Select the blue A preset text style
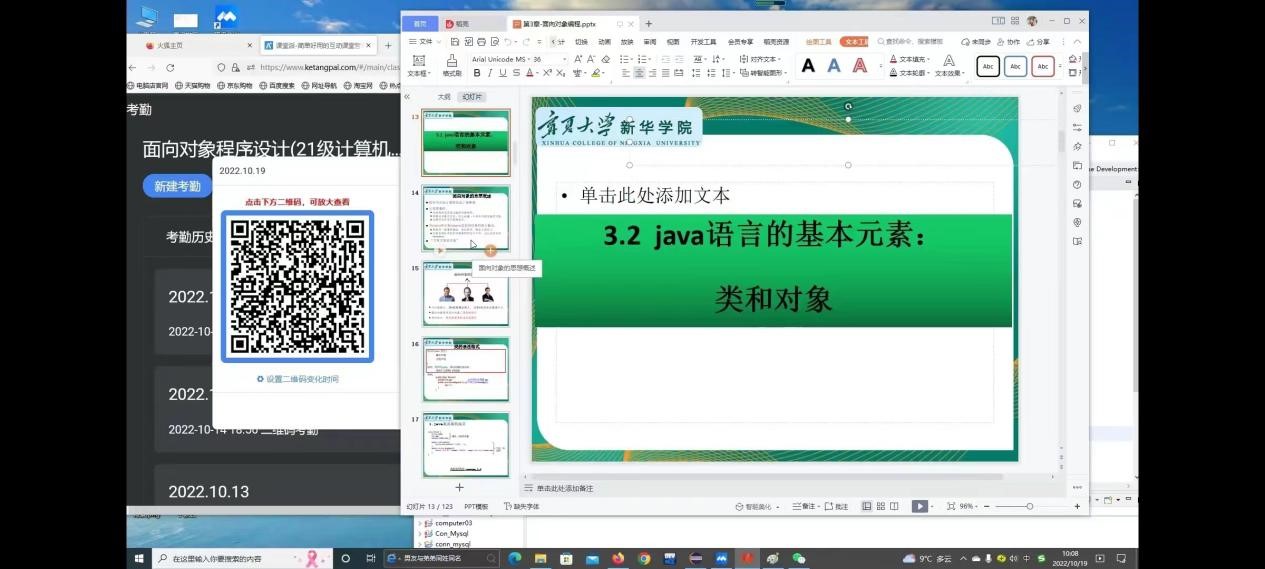 pyautogui.click(x=834, y=66)
